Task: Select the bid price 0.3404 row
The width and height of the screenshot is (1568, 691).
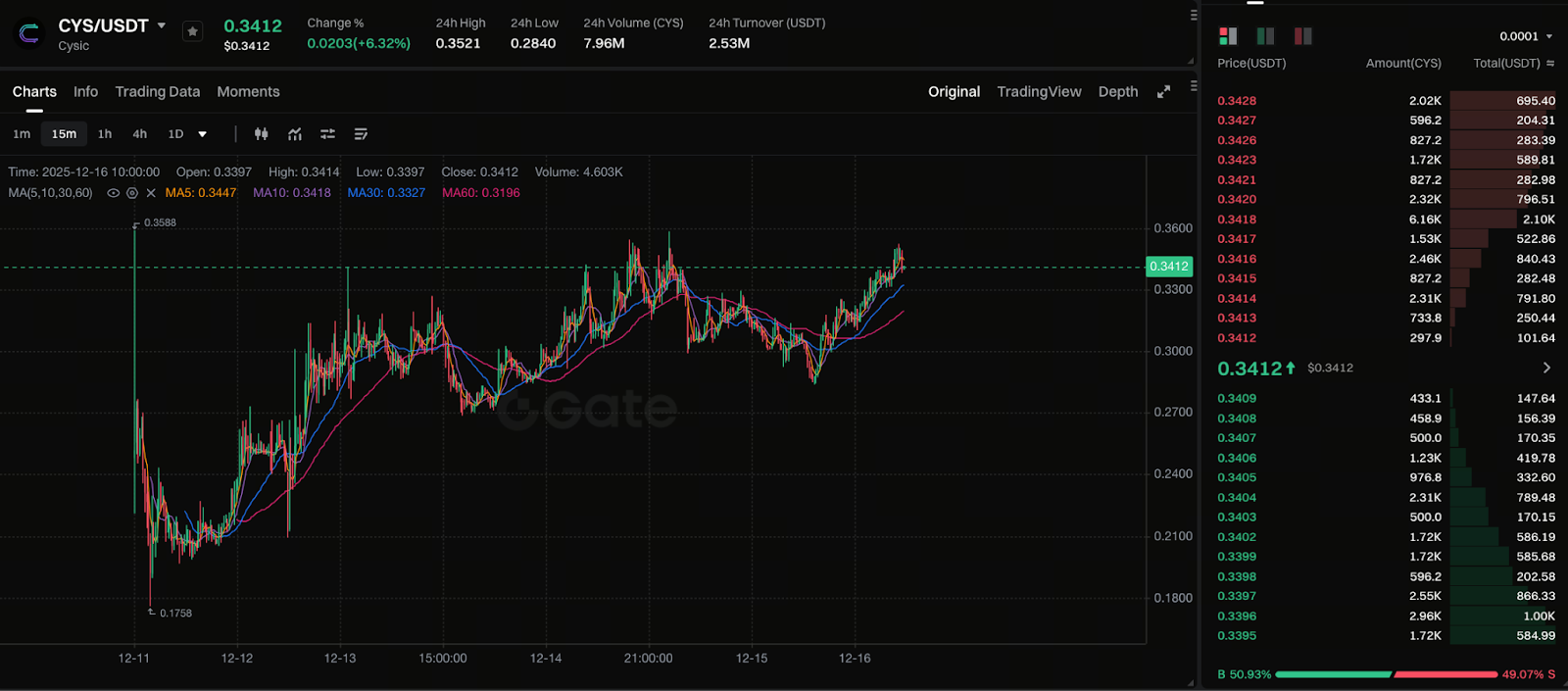Action: coord(1386,498)
